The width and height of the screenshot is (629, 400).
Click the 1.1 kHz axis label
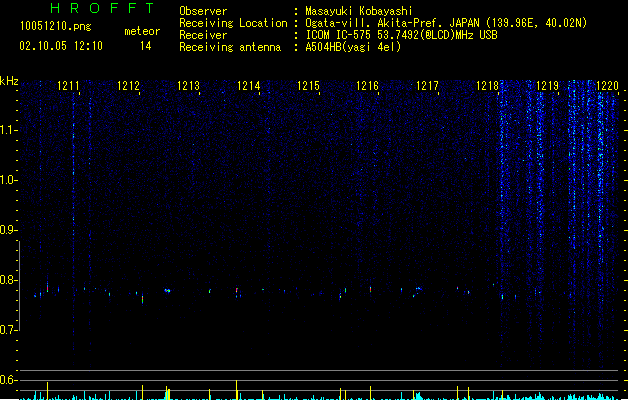pos(8,130)
